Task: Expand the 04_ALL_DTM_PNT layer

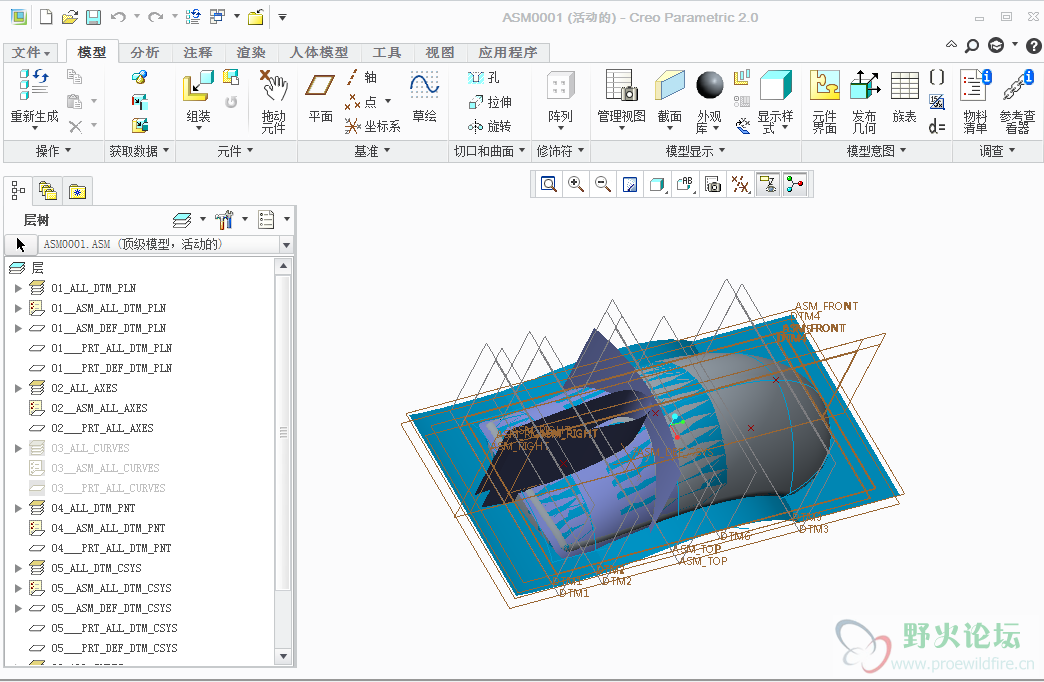Action: 19,508
